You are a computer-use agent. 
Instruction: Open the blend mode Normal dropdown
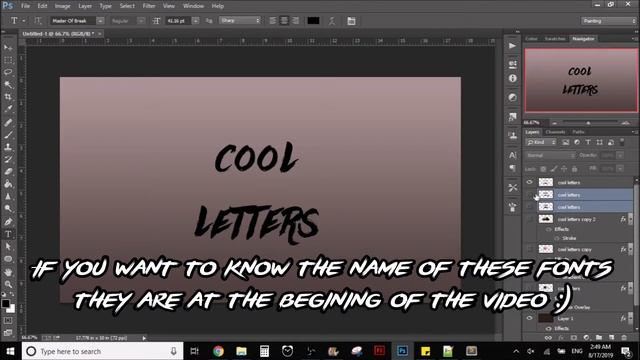tap(550, 156)
